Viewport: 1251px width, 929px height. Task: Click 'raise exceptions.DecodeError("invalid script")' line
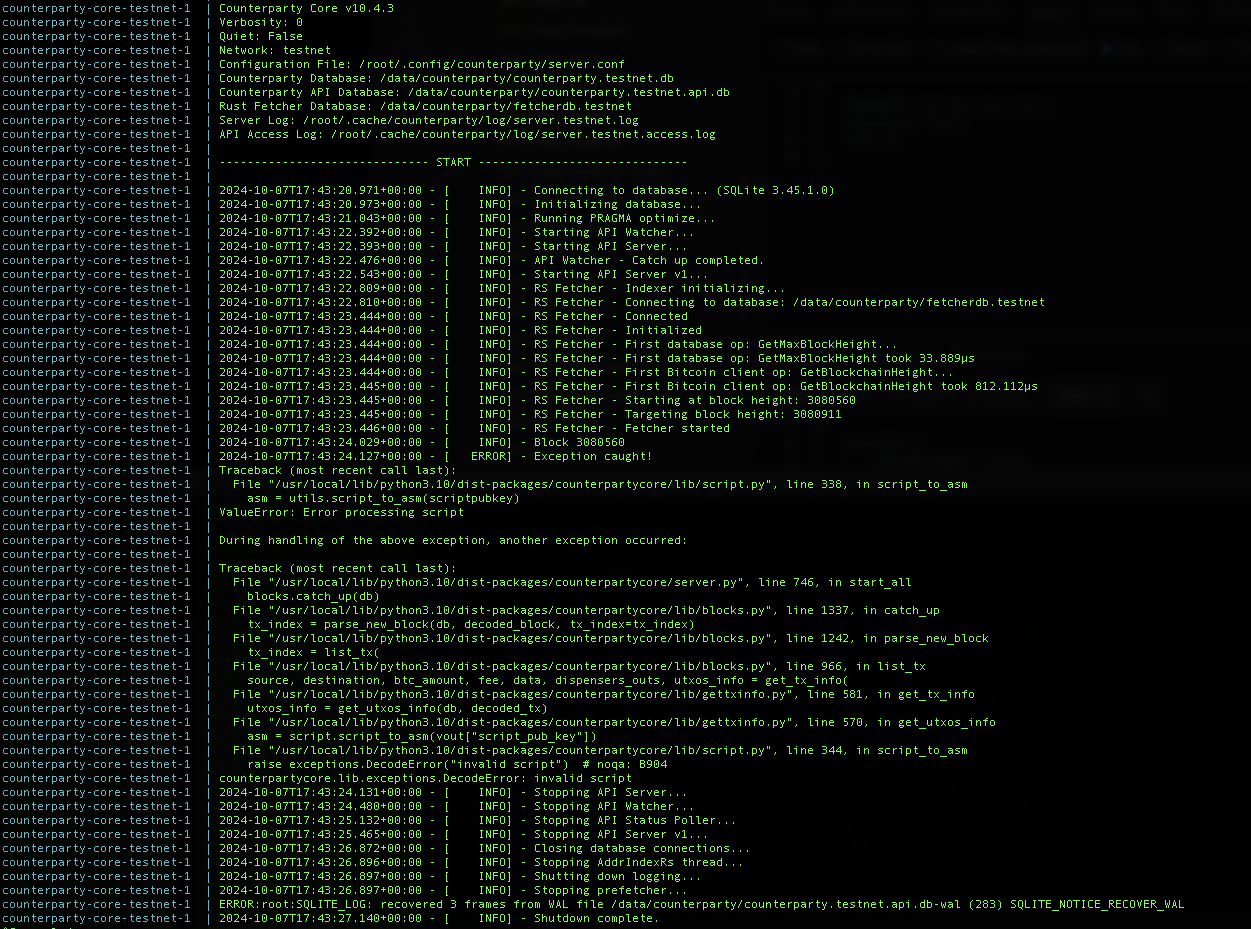(457, 764)
